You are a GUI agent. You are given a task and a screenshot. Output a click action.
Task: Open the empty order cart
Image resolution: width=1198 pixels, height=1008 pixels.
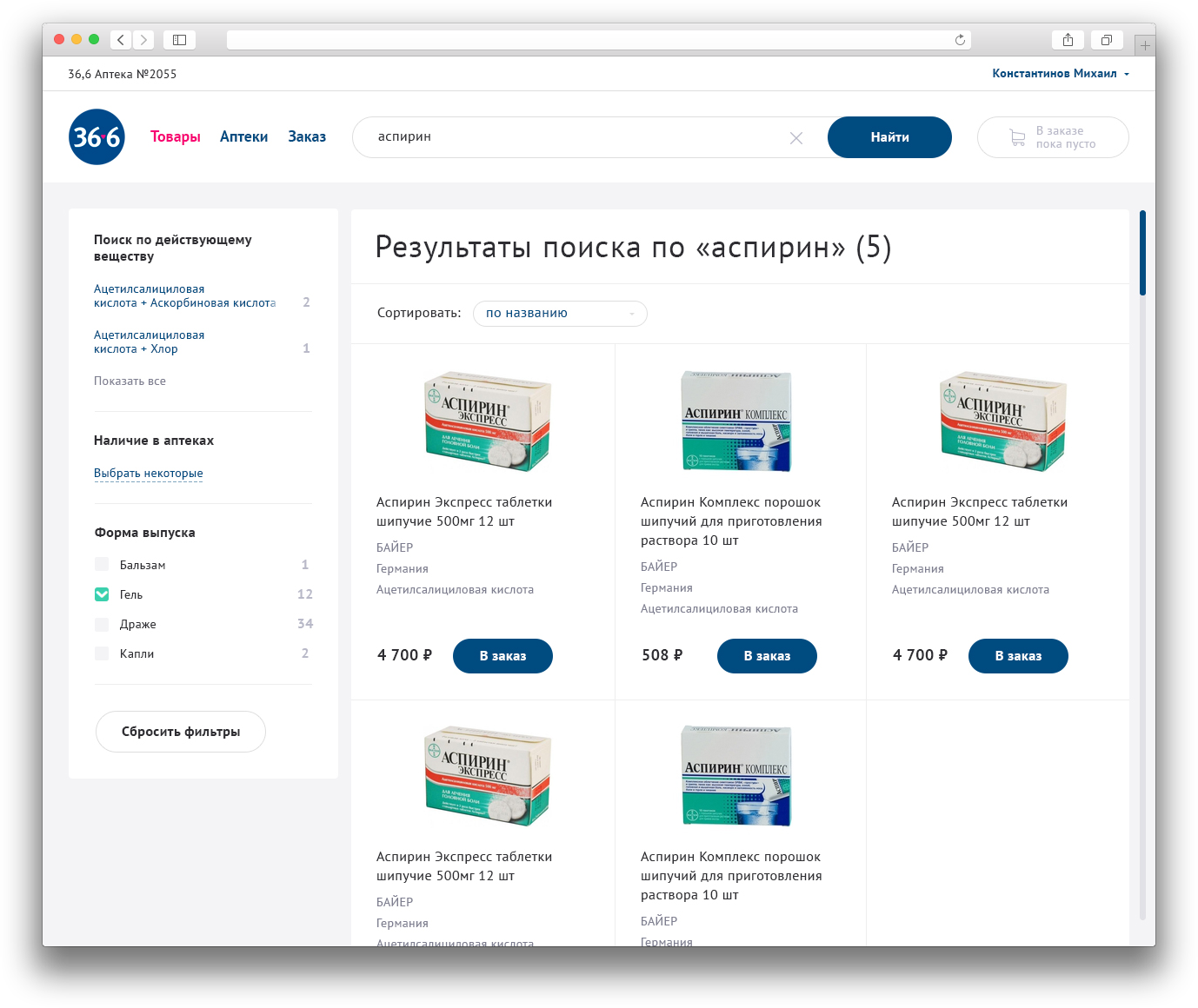click(x=1053, y=137)
